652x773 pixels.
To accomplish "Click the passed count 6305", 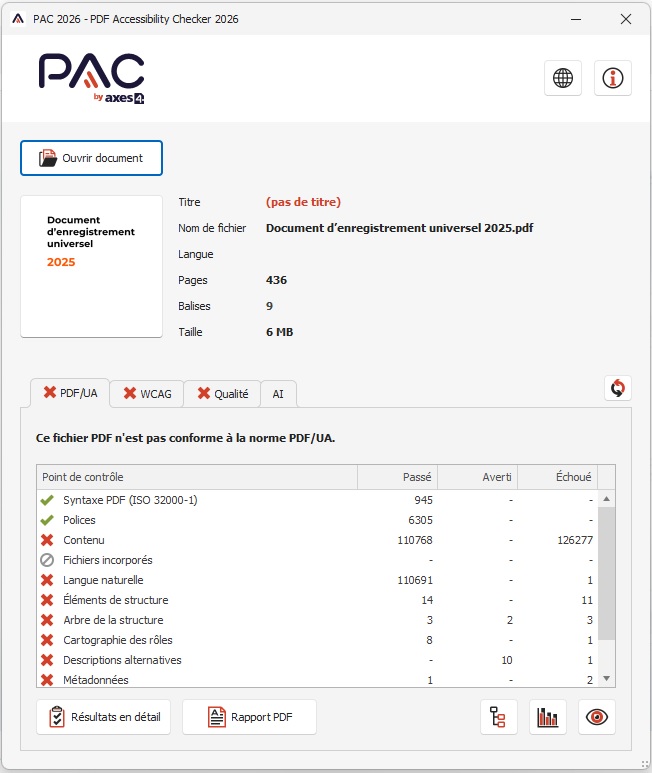I will coord(420,520).
